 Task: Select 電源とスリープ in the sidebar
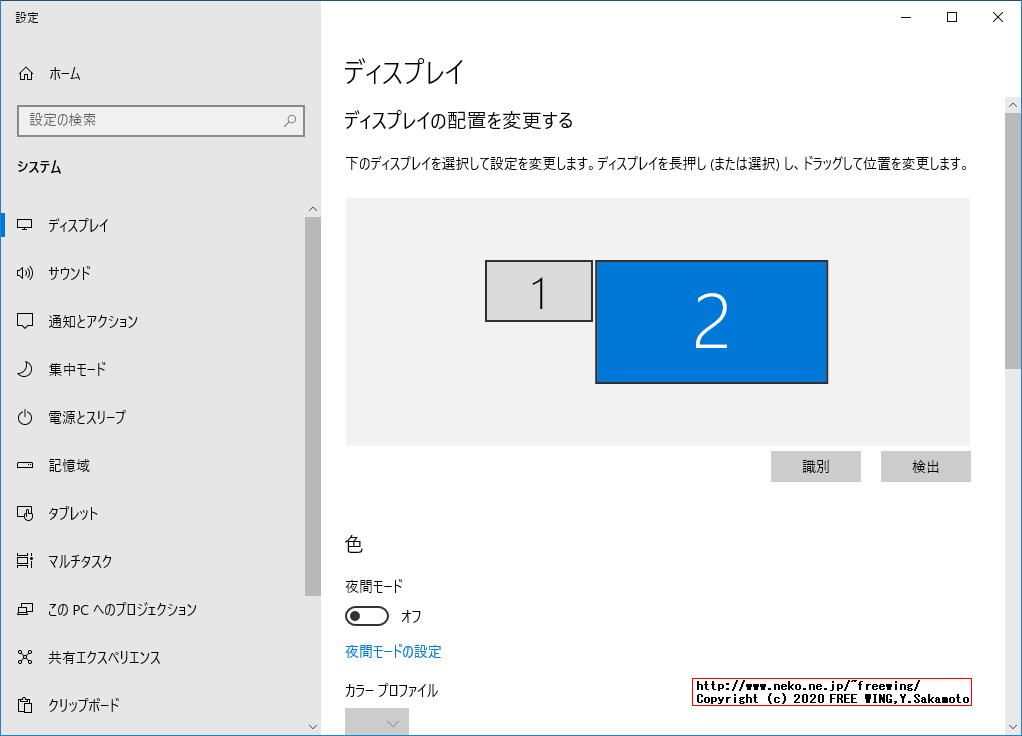27,417
